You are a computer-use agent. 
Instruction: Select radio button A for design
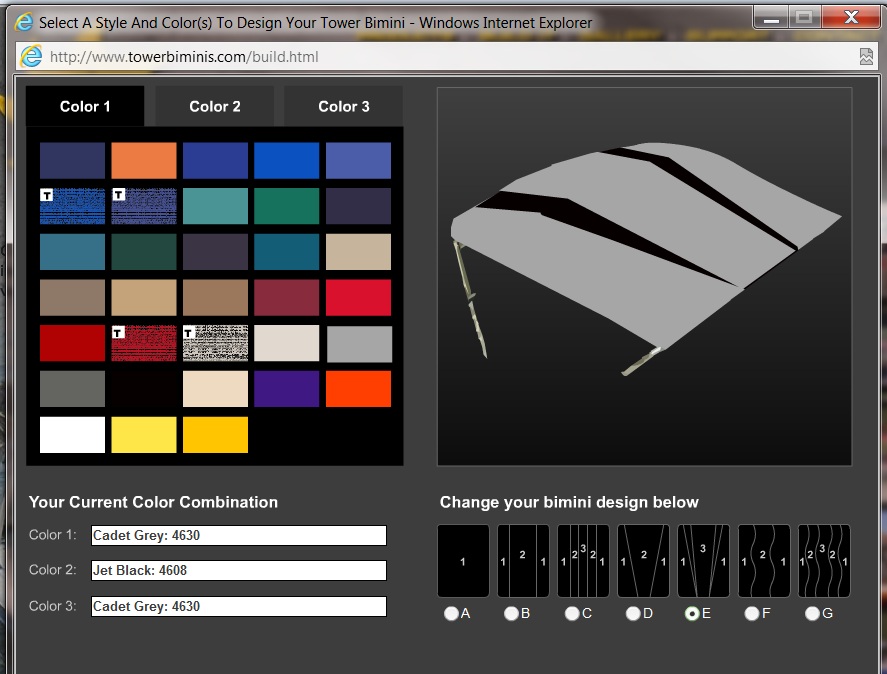(451, 614)
